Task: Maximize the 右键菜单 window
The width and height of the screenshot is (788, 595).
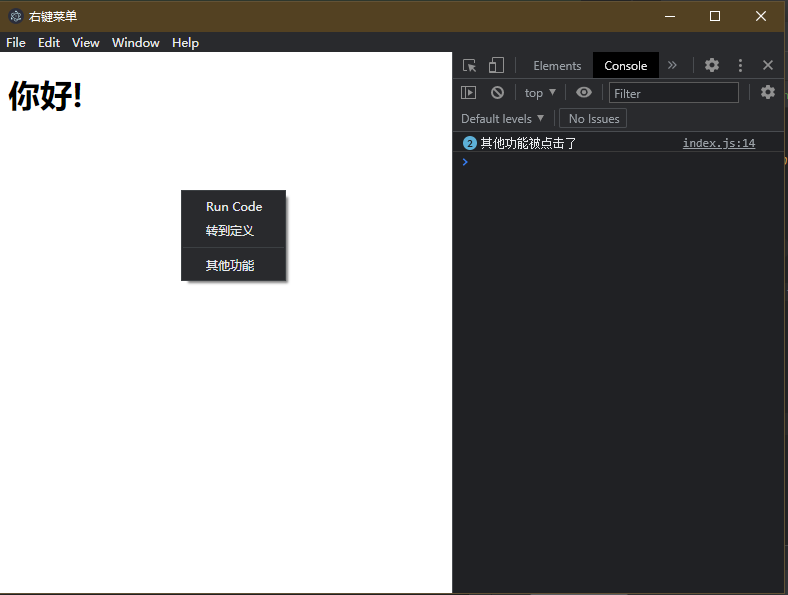Action: click(715, 16)
